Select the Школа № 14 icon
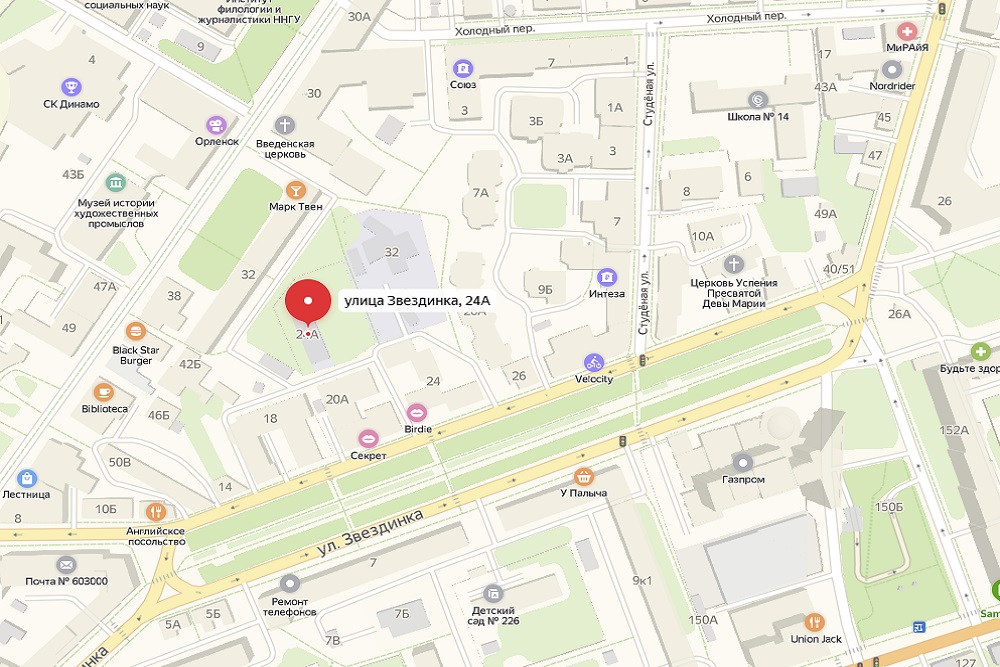The width and height of the screenshot is (1000, 667). (758, 100)
